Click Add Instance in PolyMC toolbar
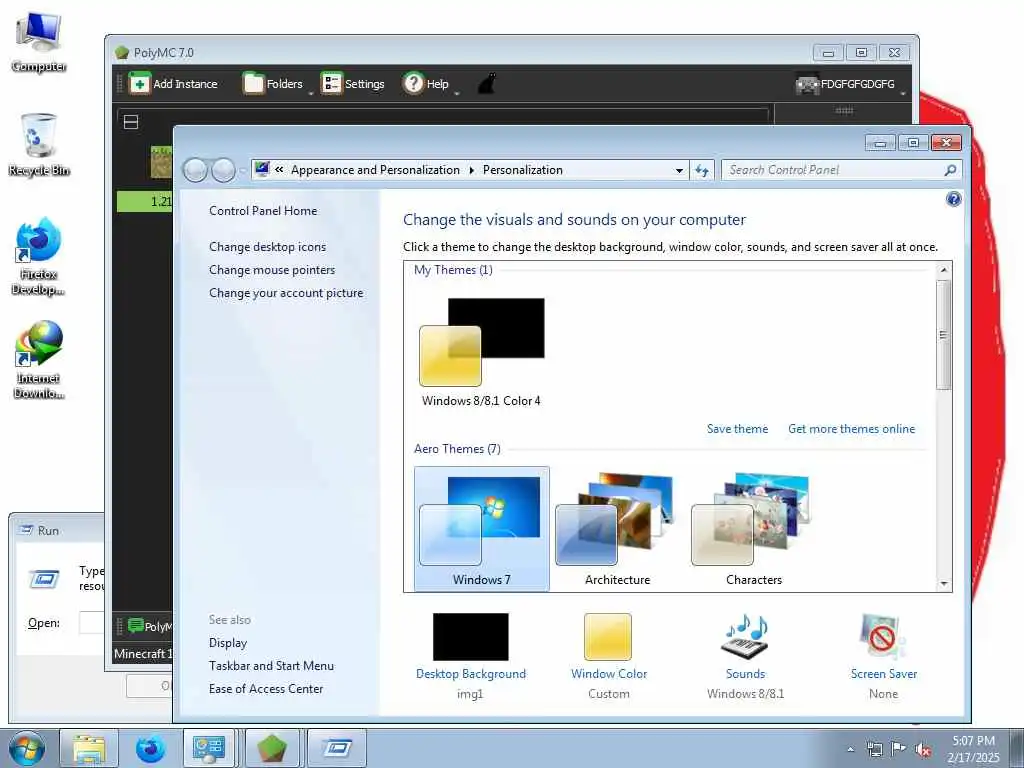Image resolution: width=1024 pixels, height=768 pixels. click(x=173, y=84)
